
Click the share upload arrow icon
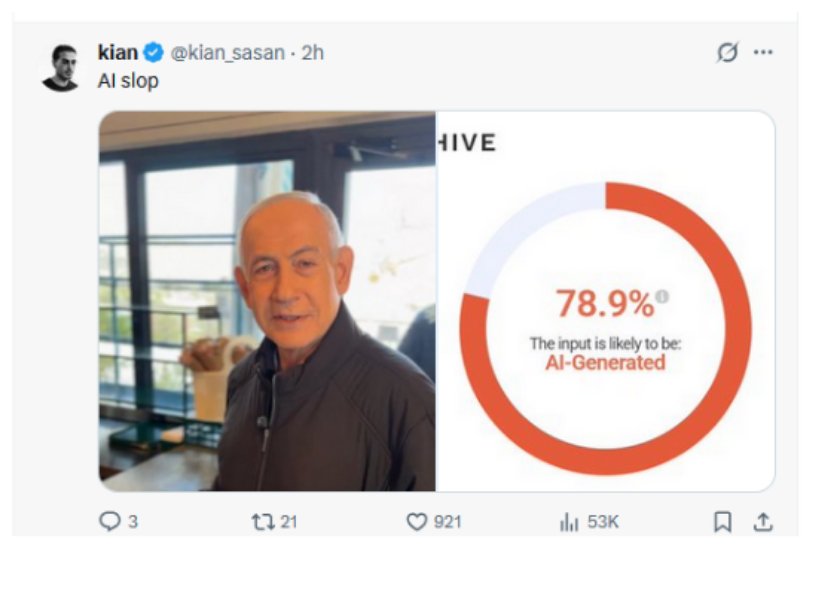[x=762, y=522]
